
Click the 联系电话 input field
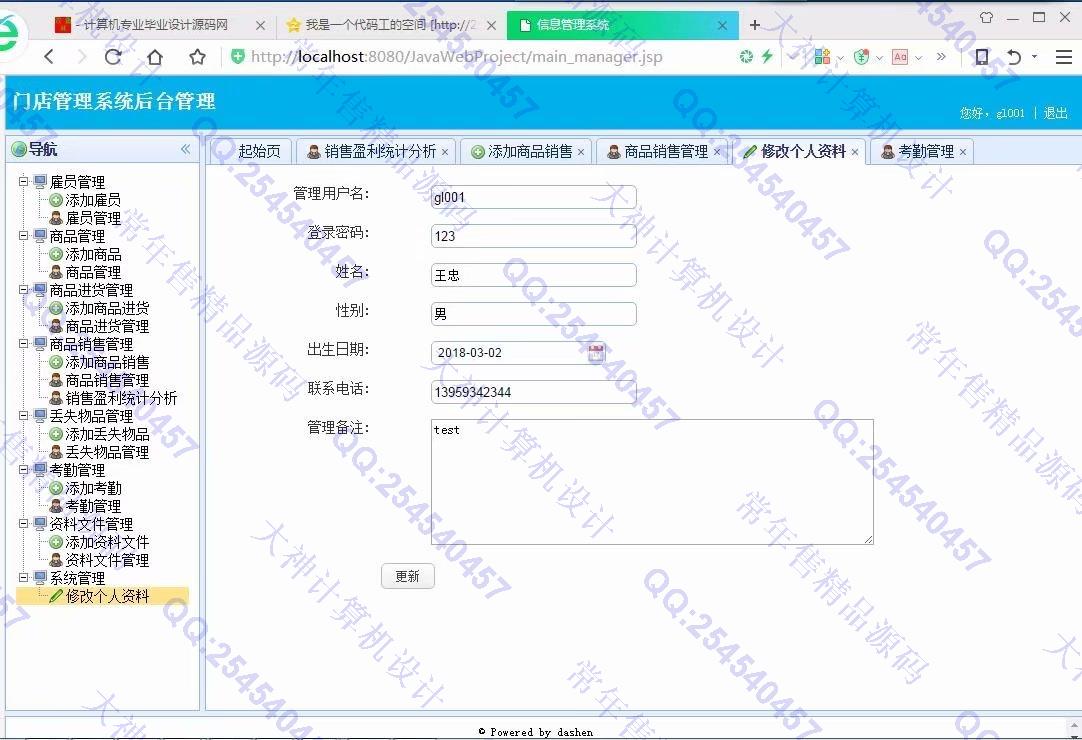pyautogui.click(x=533, y=392)
